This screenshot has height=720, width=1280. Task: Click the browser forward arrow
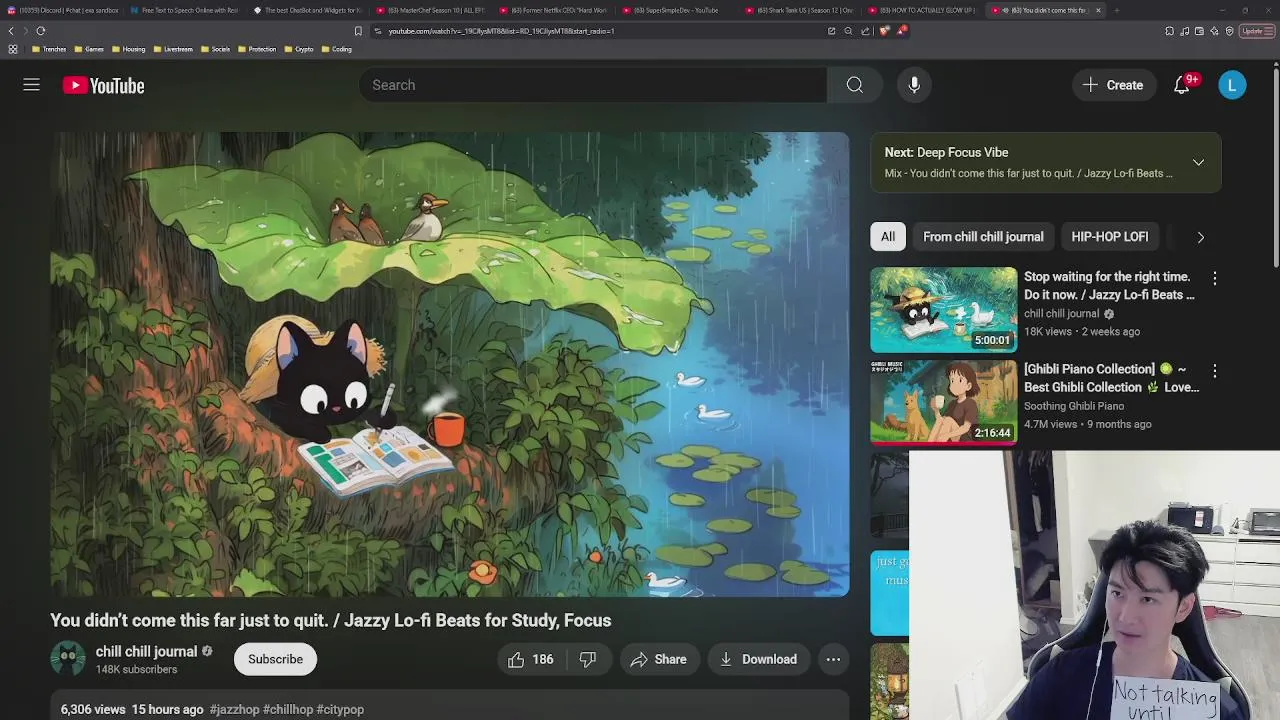[x=26, y=31]
